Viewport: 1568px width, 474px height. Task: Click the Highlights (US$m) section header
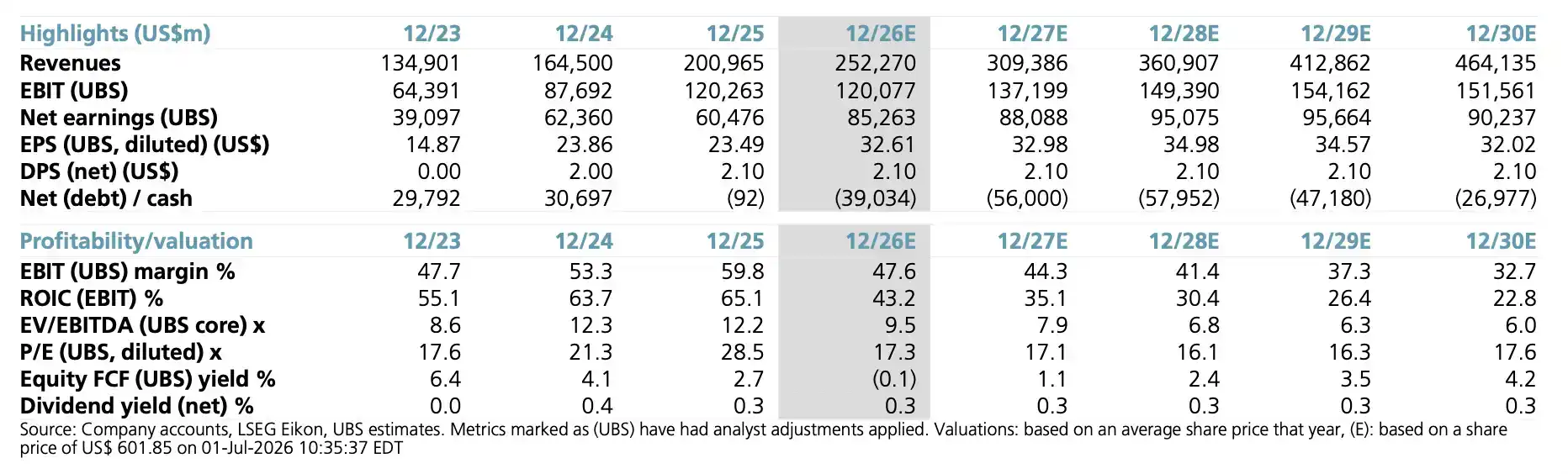pyautogui.click(x=115, y=34)
